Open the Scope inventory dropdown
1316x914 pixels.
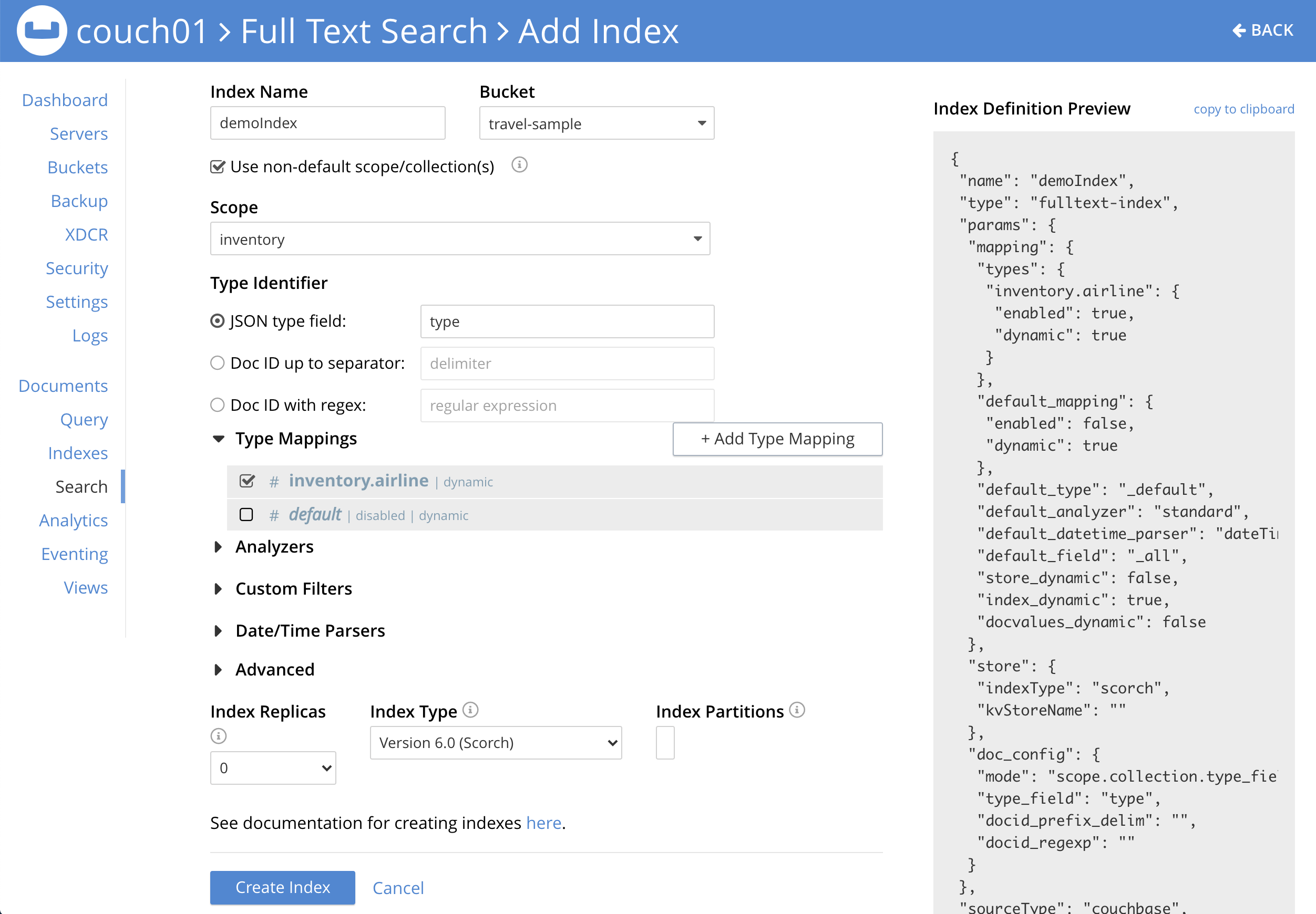click(x=460, y=239)
